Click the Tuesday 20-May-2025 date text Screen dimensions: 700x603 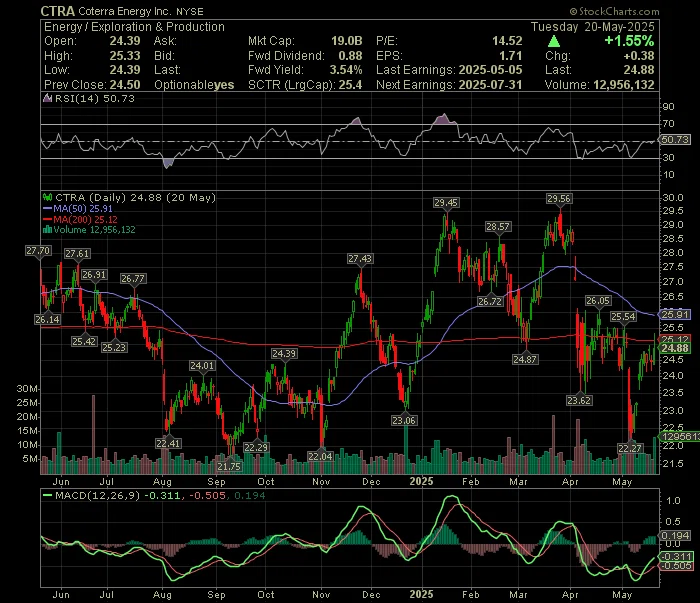[x=593, y=27]
